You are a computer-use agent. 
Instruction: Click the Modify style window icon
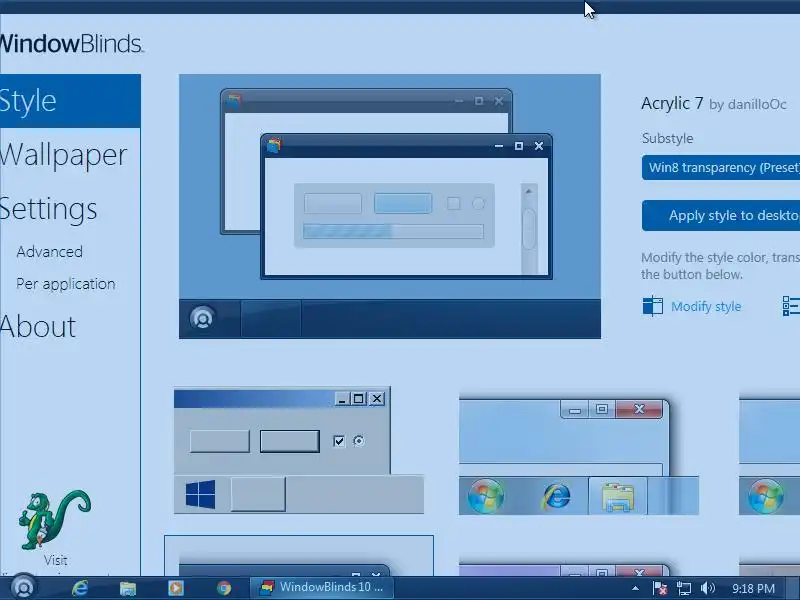[x=653, y=306]
